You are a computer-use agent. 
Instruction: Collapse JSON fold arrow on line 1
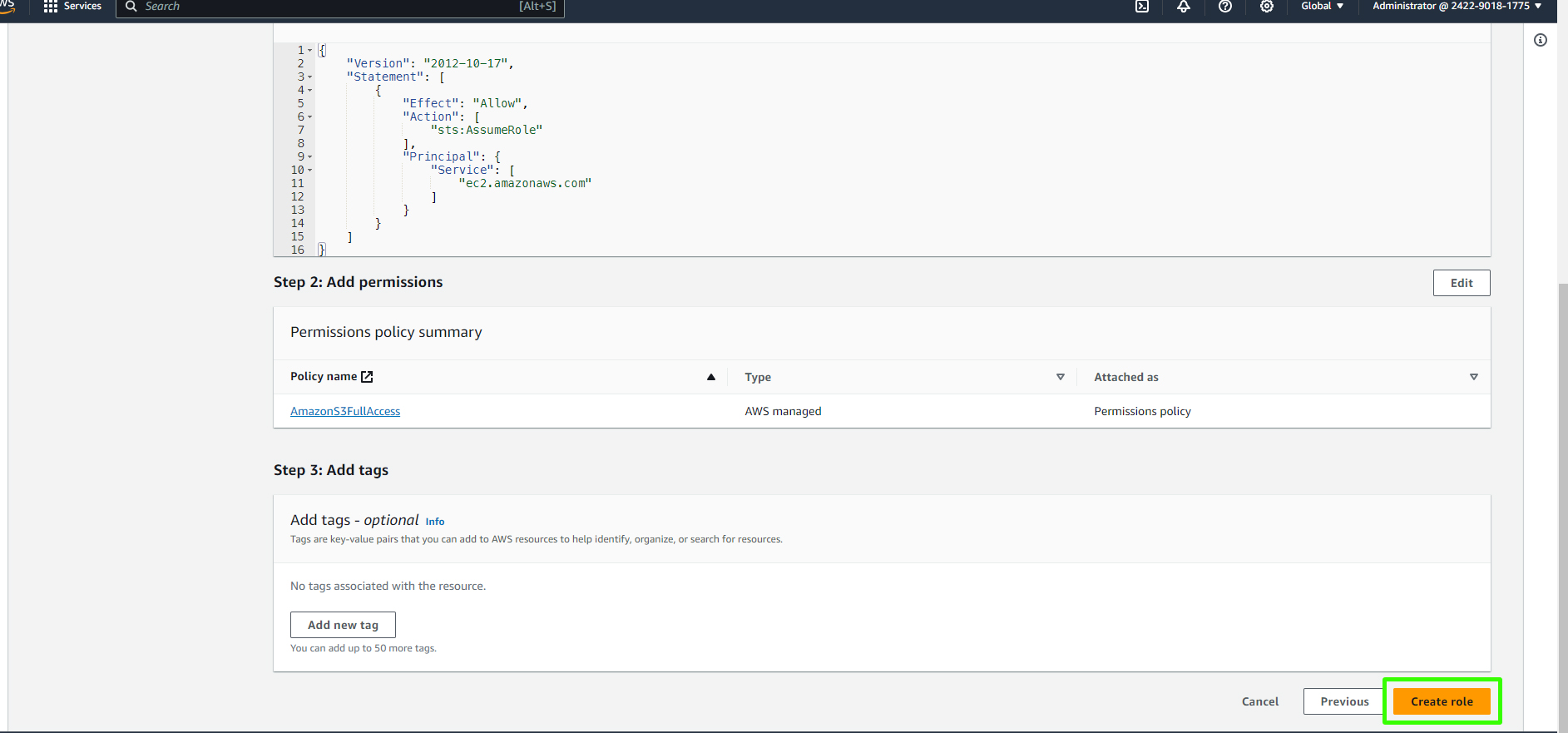pyautogui.click(x=310, y=51)
